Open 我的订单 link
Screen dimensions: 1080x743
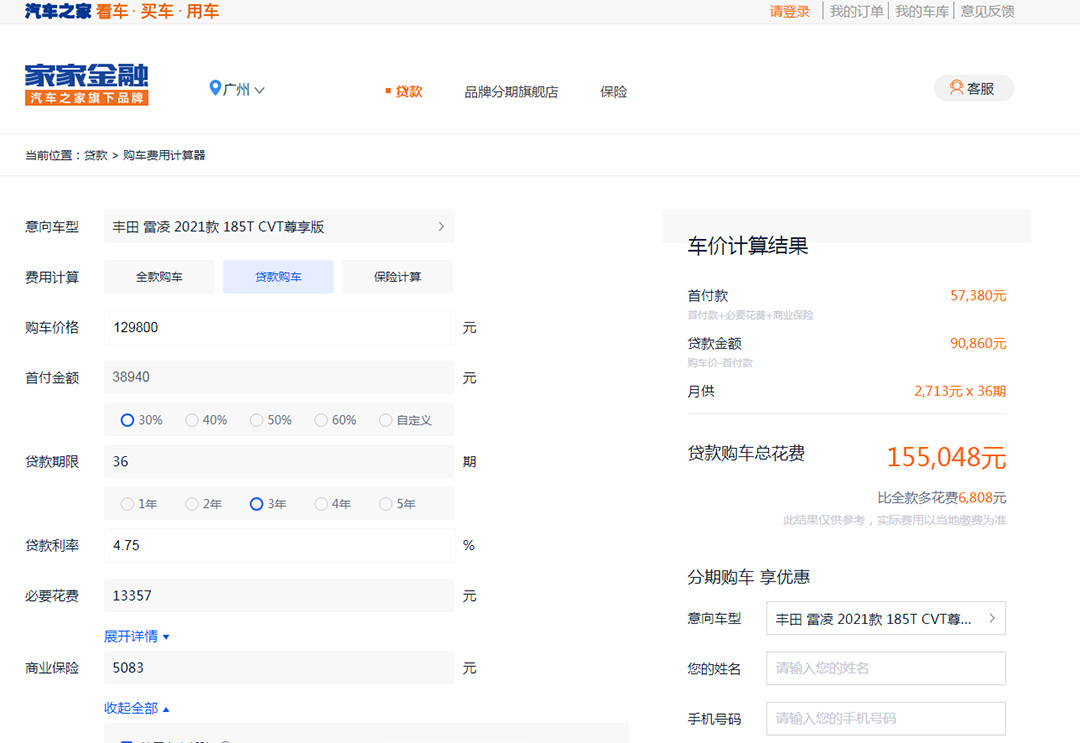coord(856,12)
